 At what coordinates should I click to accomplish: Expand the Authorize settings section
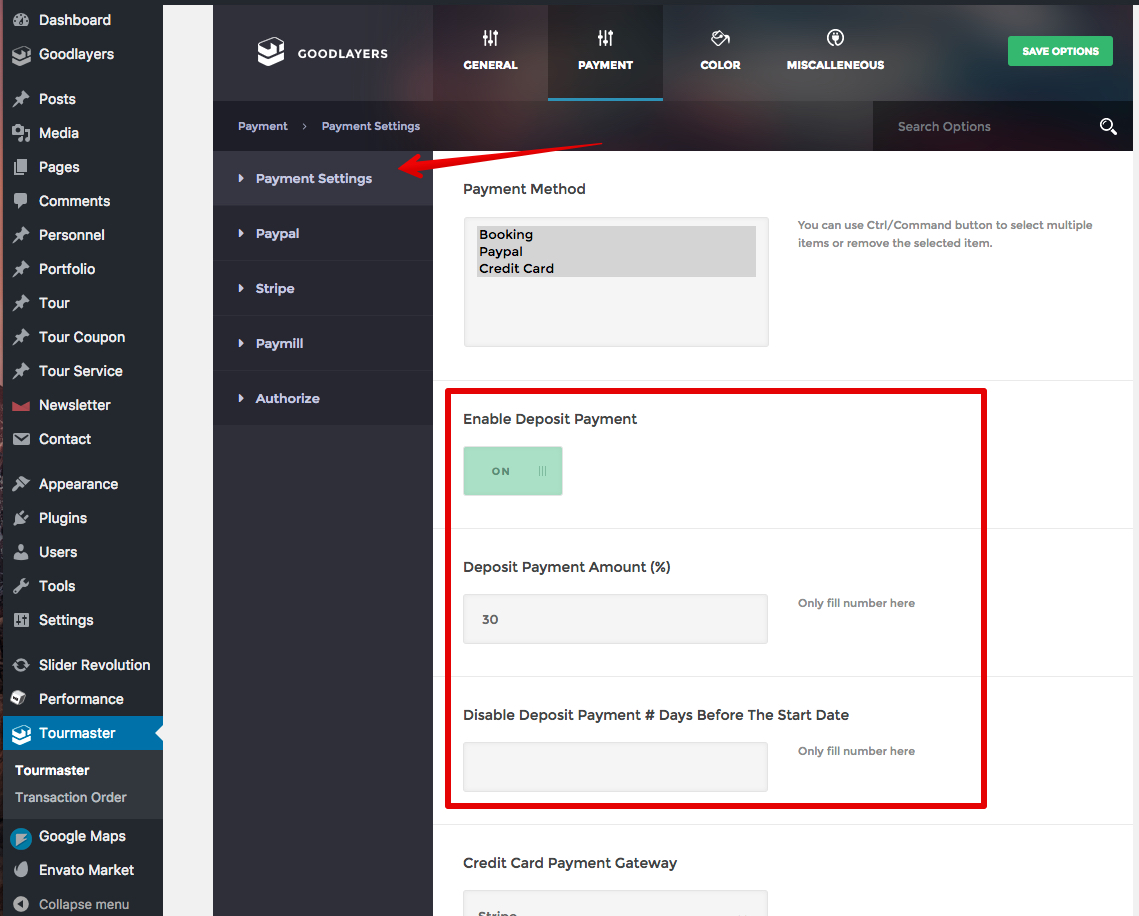287,398
